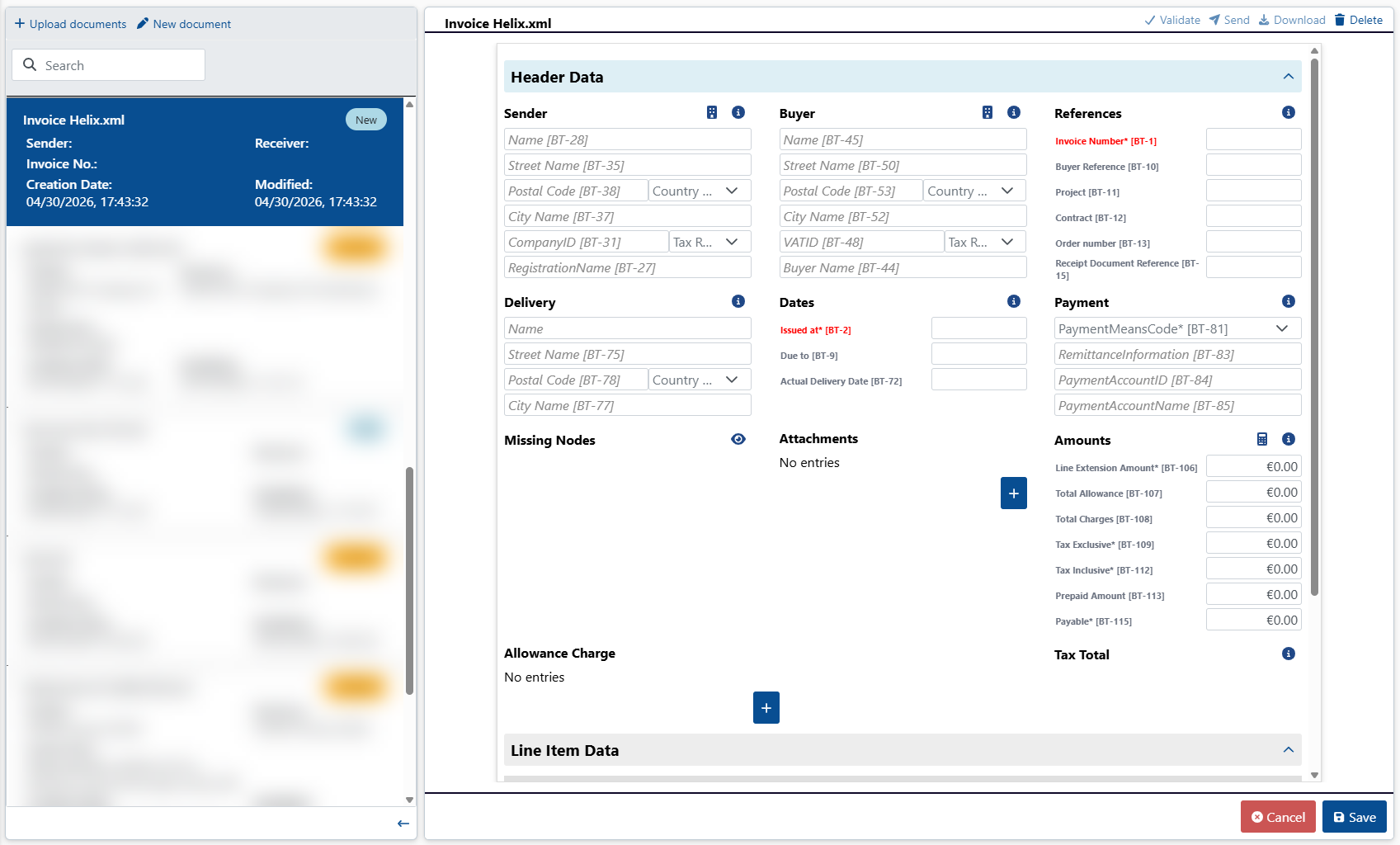Click the Send action
The image size is (1400, 845).
(x=1229, y=20)
